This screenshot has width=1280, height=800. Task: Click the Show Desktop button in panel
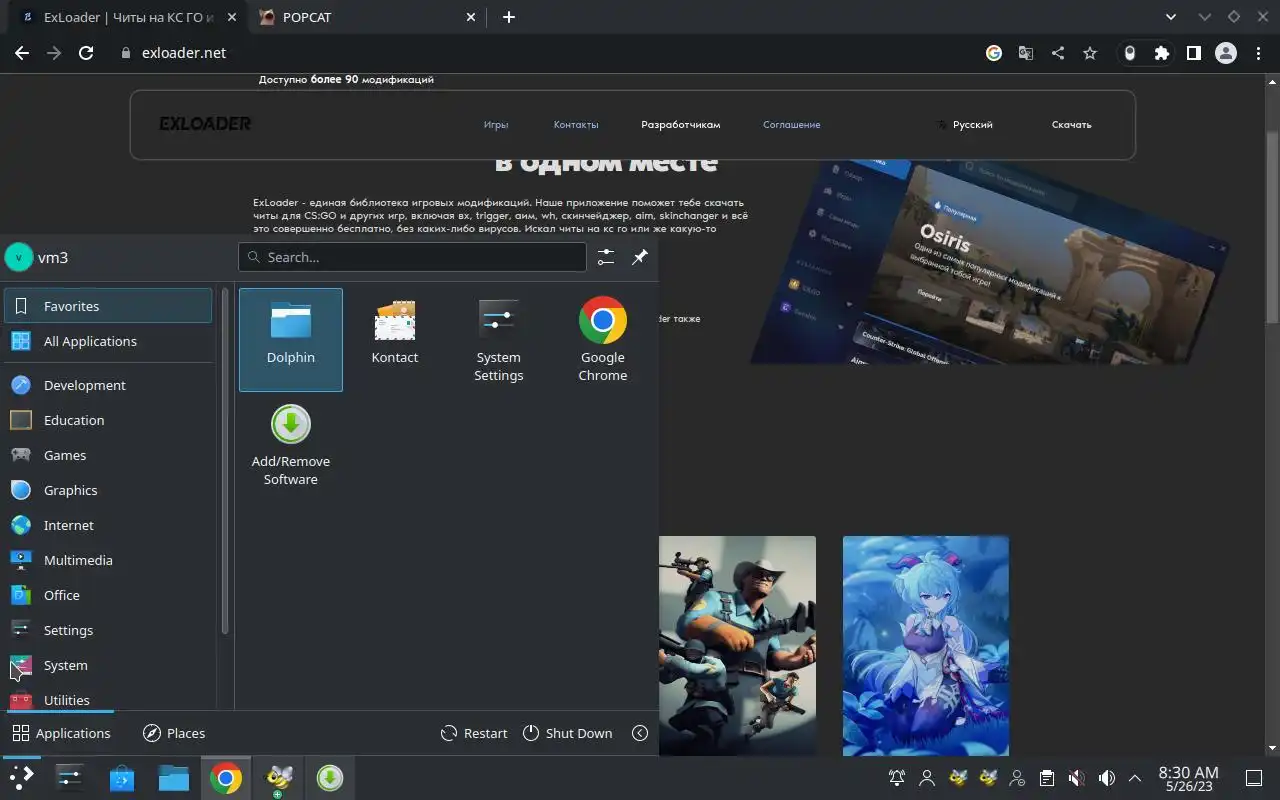[1253, 778]
